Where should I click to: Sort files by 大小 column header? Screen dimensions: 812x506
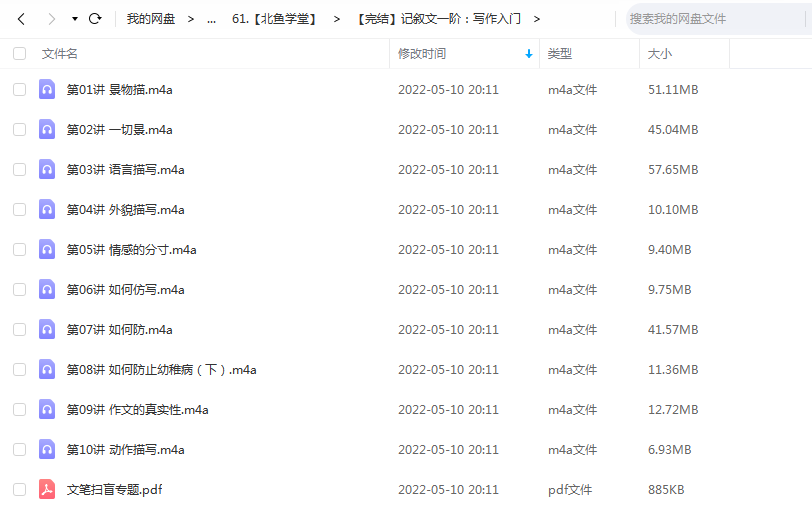pyautogui.click(x=660, y=54)
